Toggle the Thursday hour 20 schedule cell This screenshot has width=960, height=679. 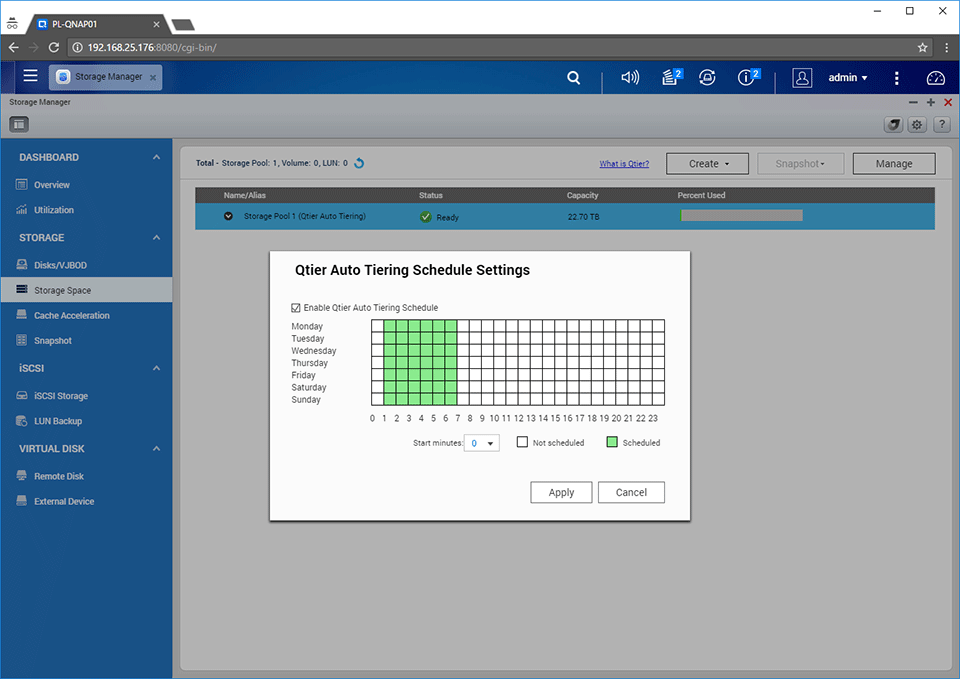click(621, 362)
